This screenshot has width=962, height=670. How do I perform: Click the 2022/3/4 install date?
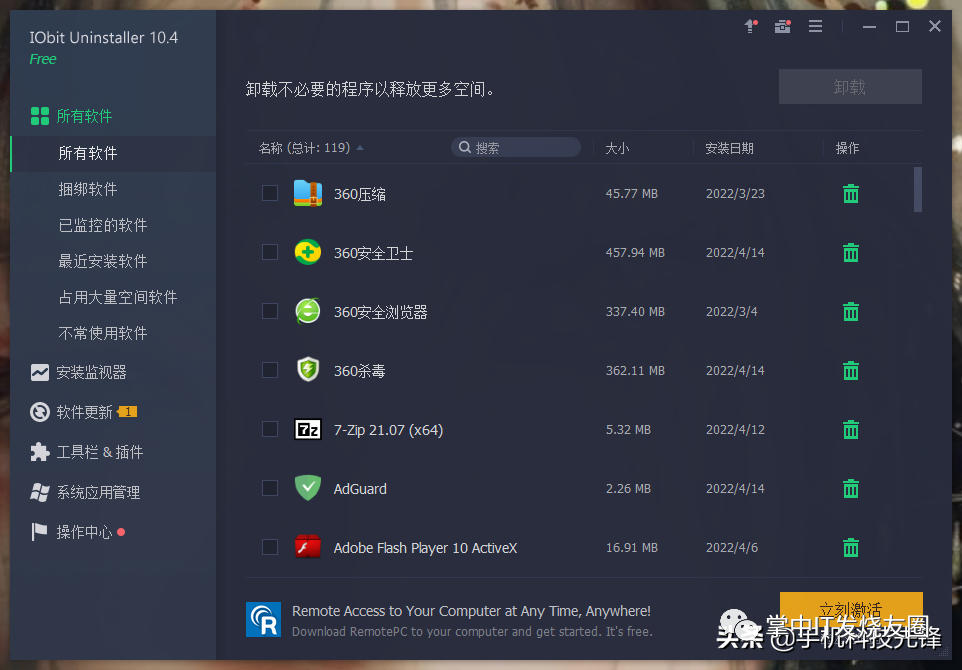pyautogui.click(x=732, y=312)
